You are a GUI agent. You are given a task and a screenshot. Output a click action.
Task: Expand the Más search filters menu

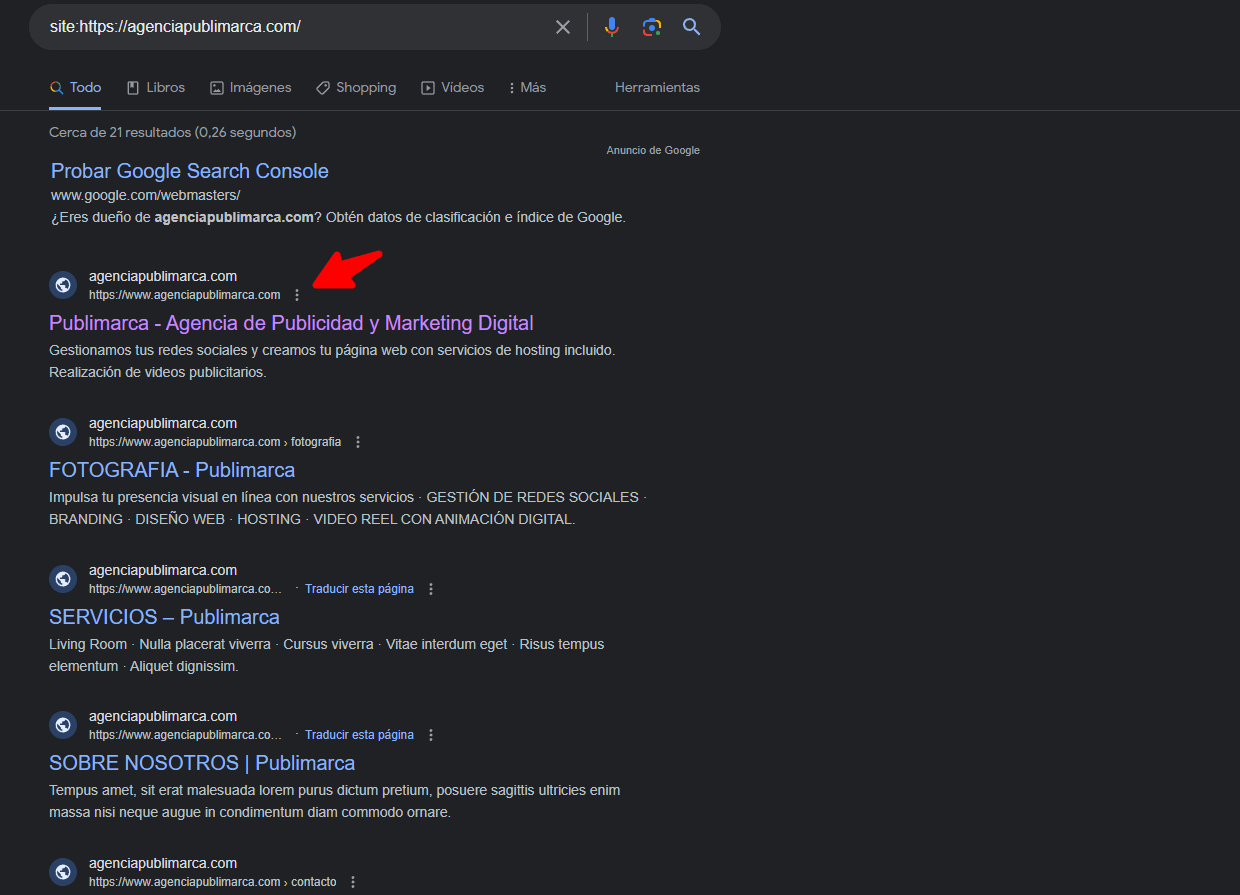pyautogui.click(x=527, y=88)
